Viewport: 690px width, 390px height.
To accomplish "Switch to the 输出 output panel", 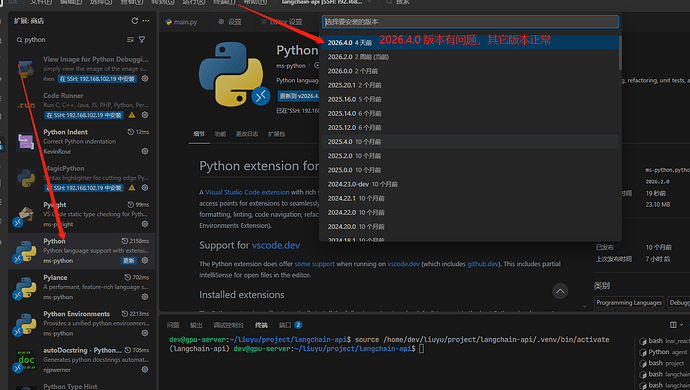I will click(x=196, y=325).
